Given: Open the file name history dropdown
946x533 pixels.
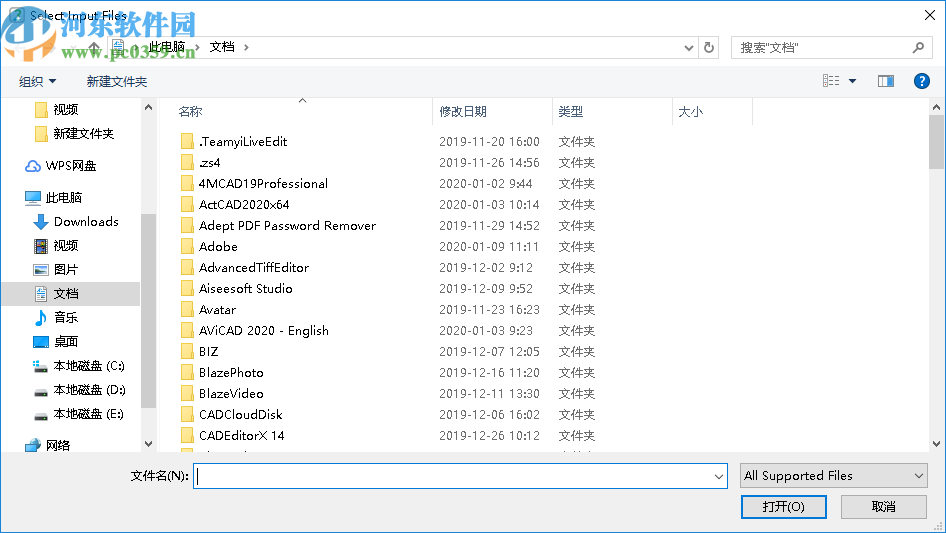Looking at the screenshot, I should (x=719, y=476).
